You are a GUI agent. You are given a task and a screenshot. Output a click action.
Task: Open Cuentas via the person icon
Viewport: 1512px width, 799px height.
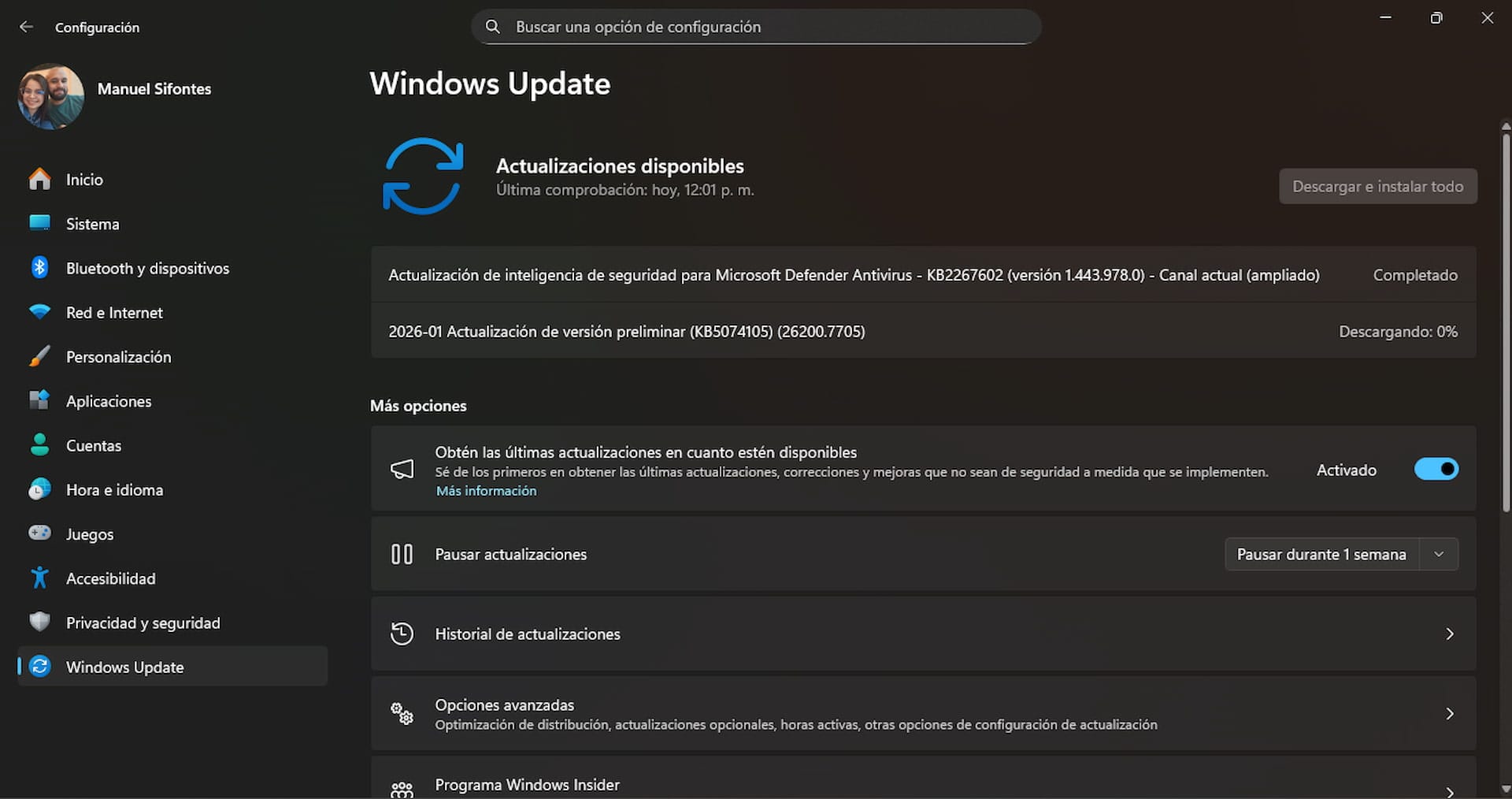point(39,445)
